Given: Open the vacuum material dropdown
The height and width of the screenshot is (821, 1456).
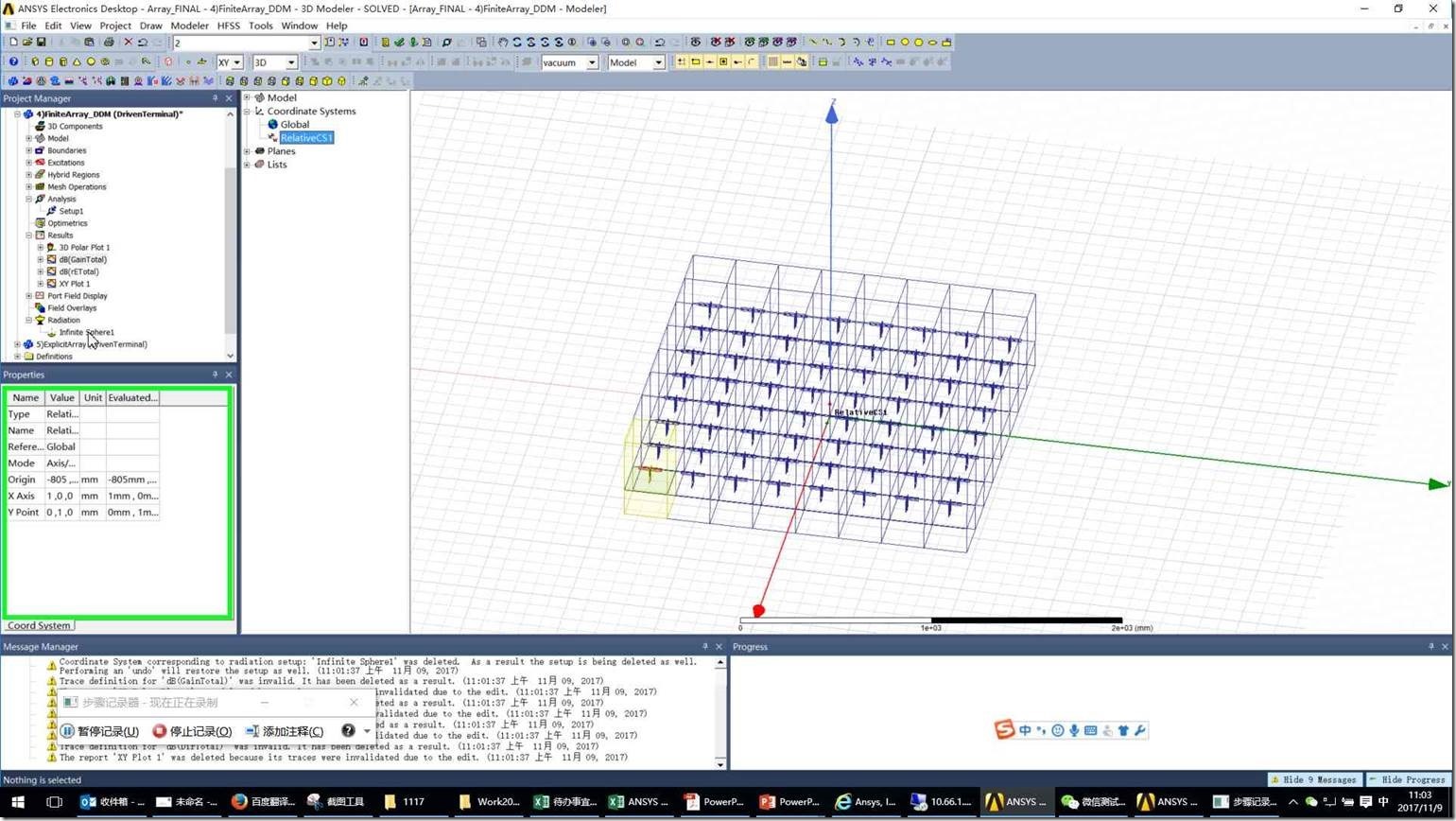Looking at the screenshot, I should 592,62.
